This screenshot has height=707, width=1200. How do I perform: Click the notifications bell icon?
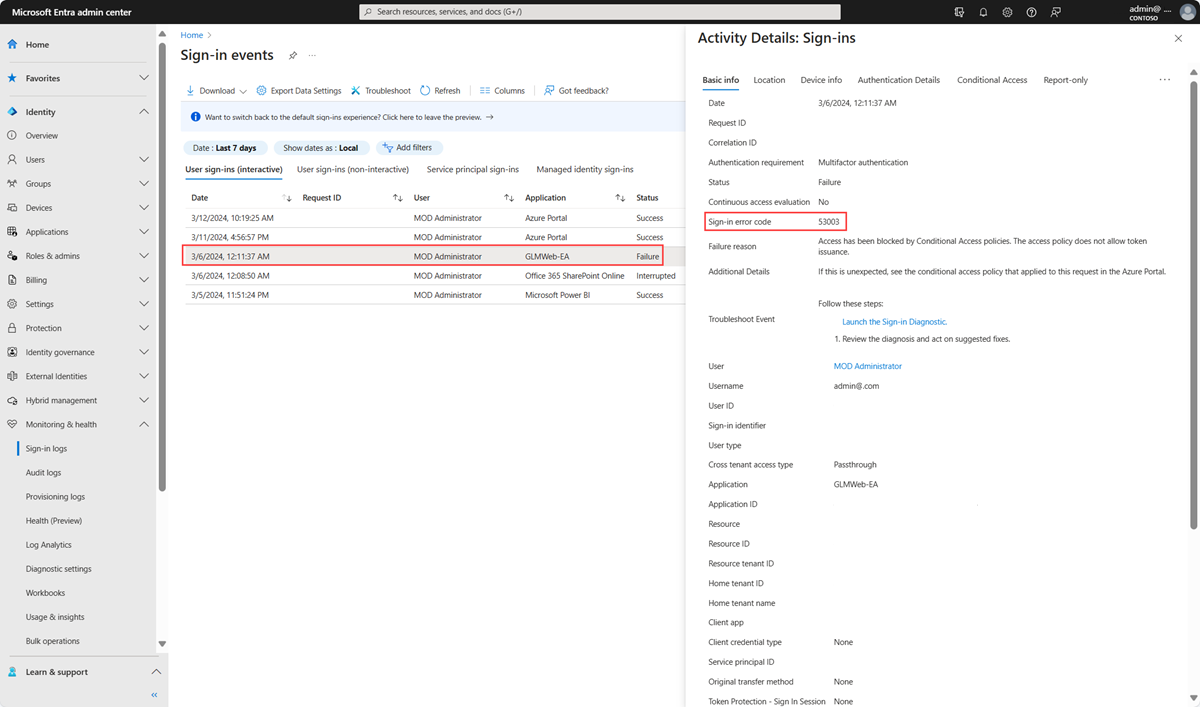point(983,12)
